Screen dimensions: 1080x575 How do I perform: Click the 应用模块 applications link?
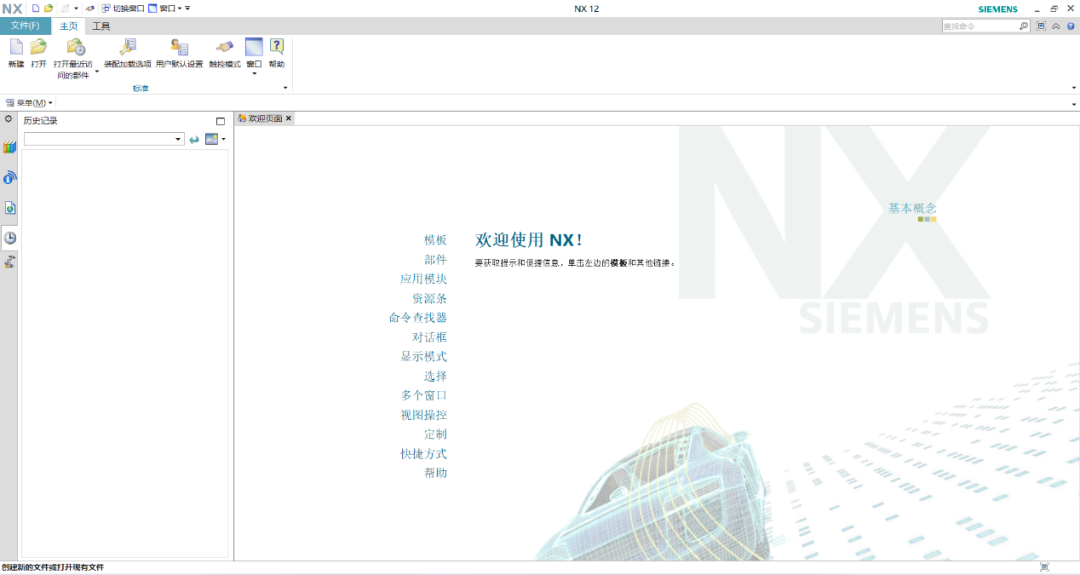pos(424,279)
